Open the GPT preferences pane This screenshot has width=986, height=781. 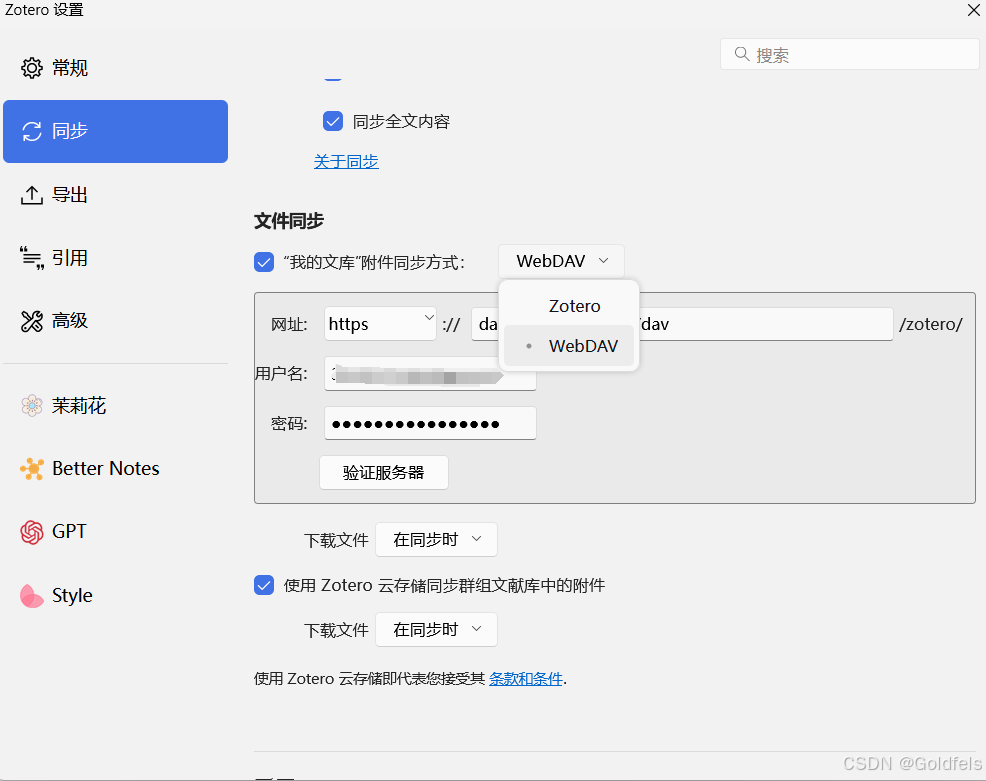(116, 532)
